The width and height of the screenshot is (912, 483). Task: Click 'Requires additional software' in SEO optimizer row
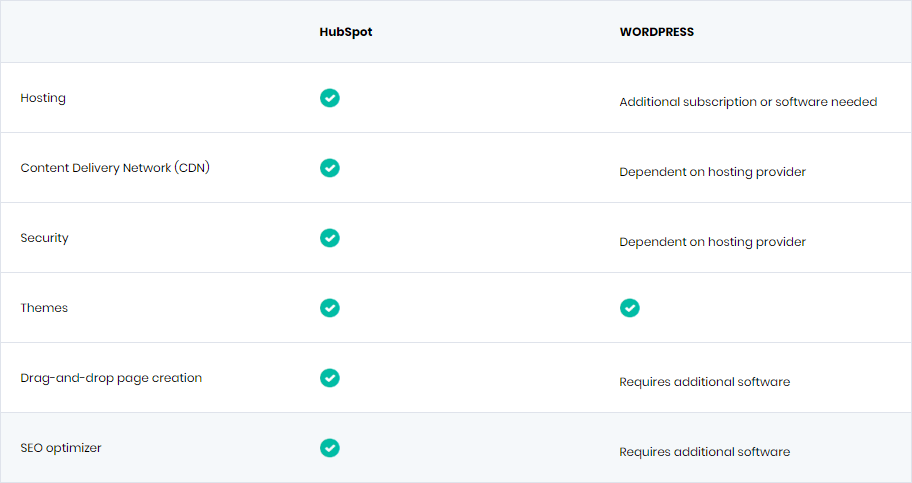coord(704,452)
